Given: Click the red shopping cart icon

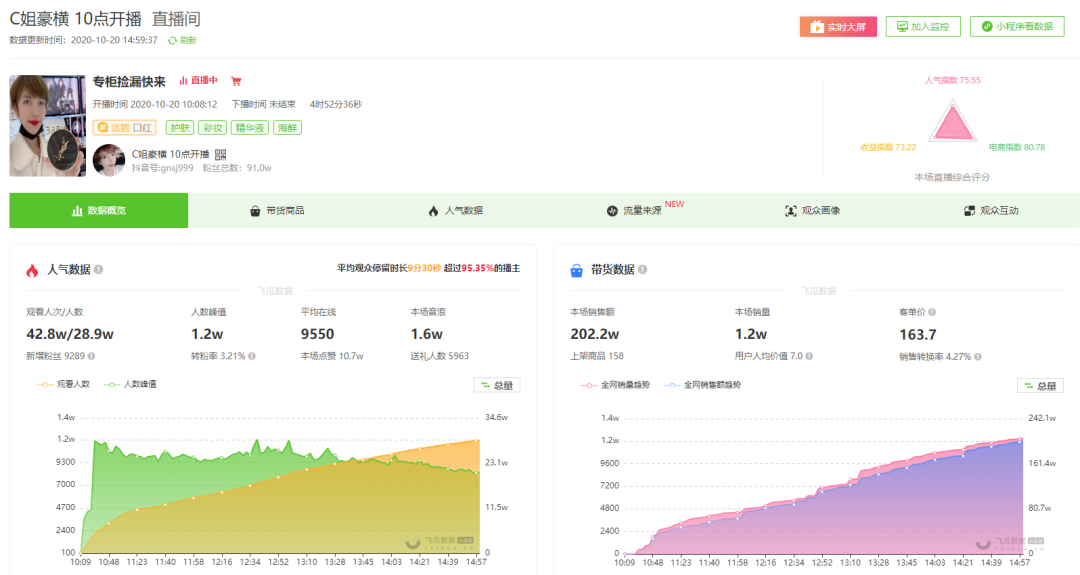Looking at the screenshot, I should click(236, 81).
